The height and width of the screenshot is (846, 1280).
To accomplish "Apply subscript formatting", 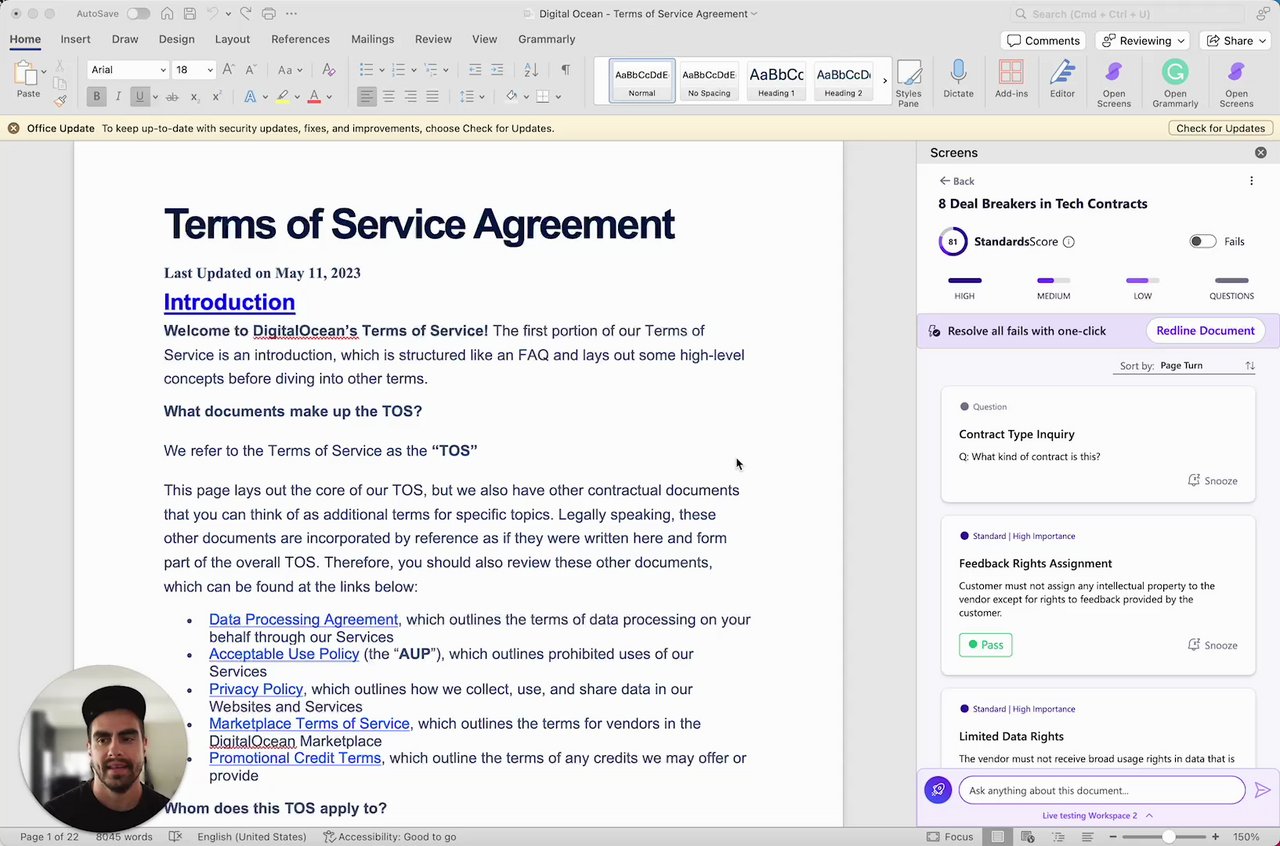I will [x=194, y=97].
